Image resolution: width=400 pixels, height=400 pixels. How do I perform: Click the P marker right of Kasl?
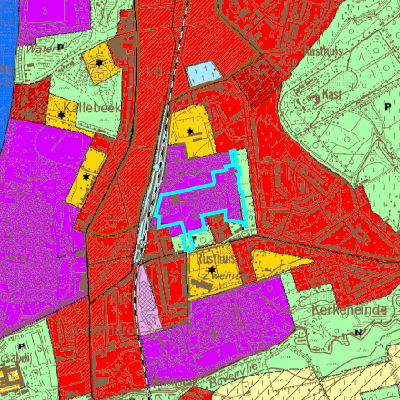388,107
